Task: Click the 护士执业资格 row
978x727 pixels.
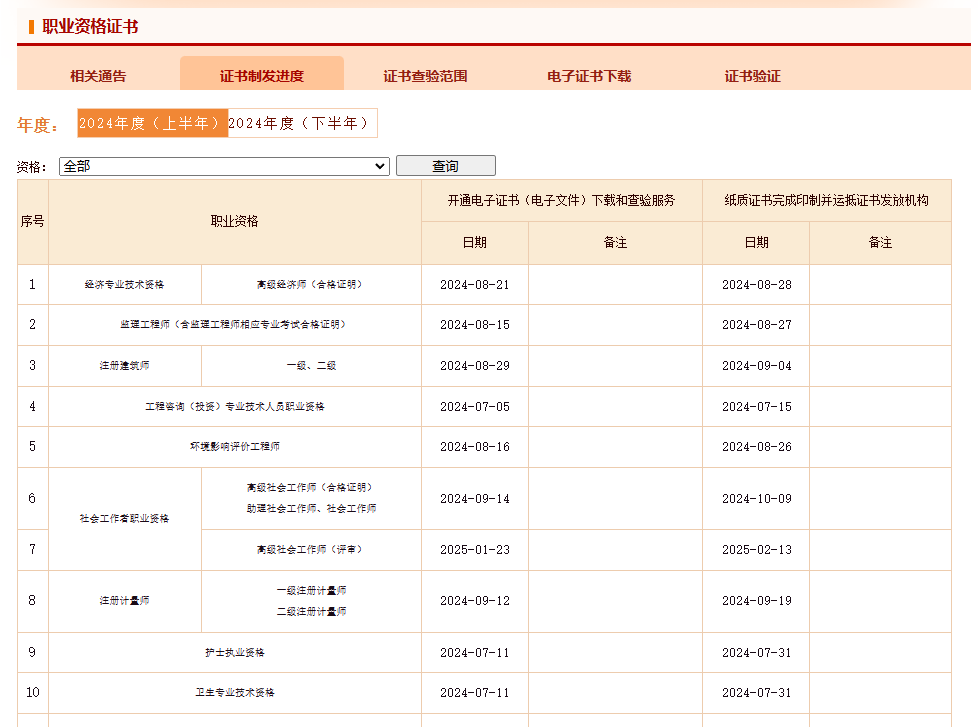Action: [x=234, y=652]
